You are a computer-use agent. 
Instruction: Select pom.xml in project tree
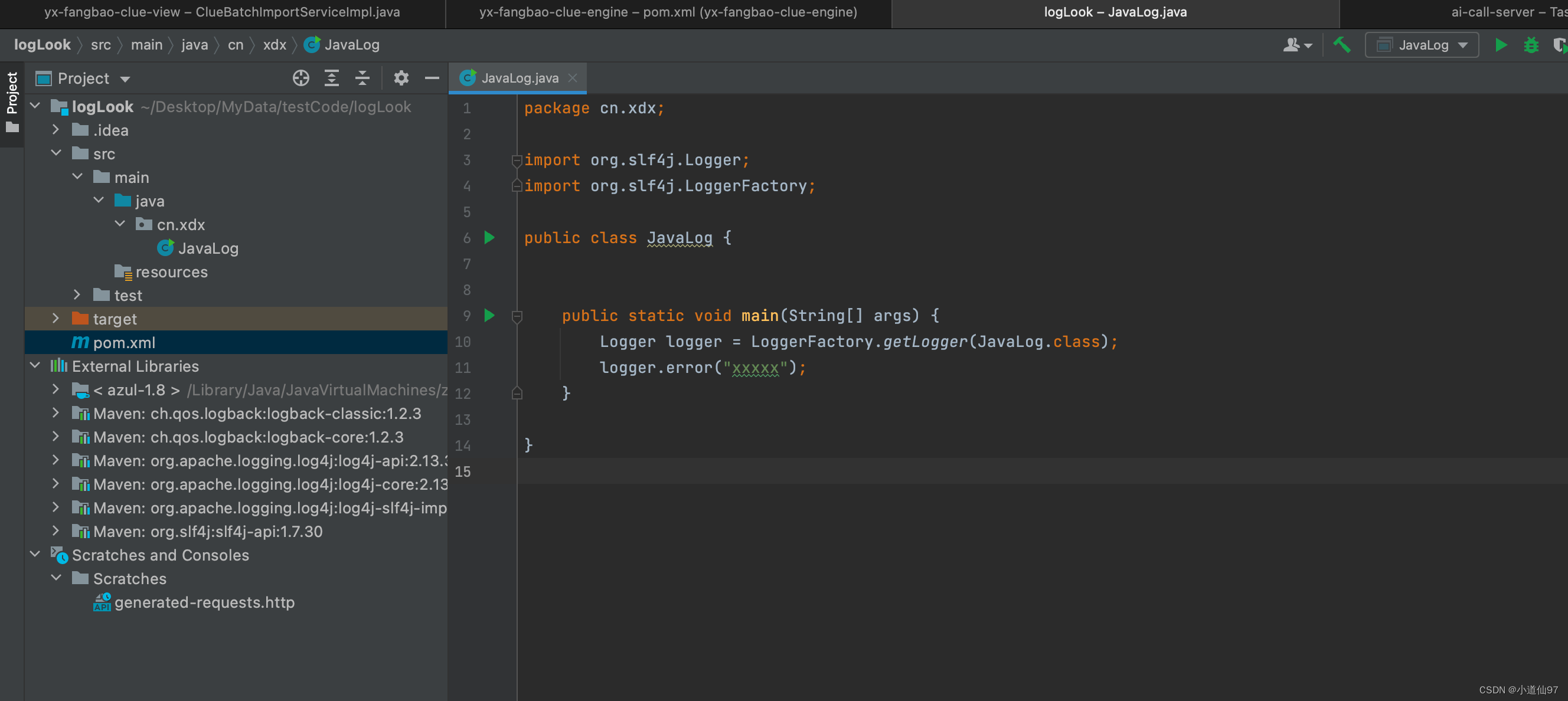click(x=236, y=343)
